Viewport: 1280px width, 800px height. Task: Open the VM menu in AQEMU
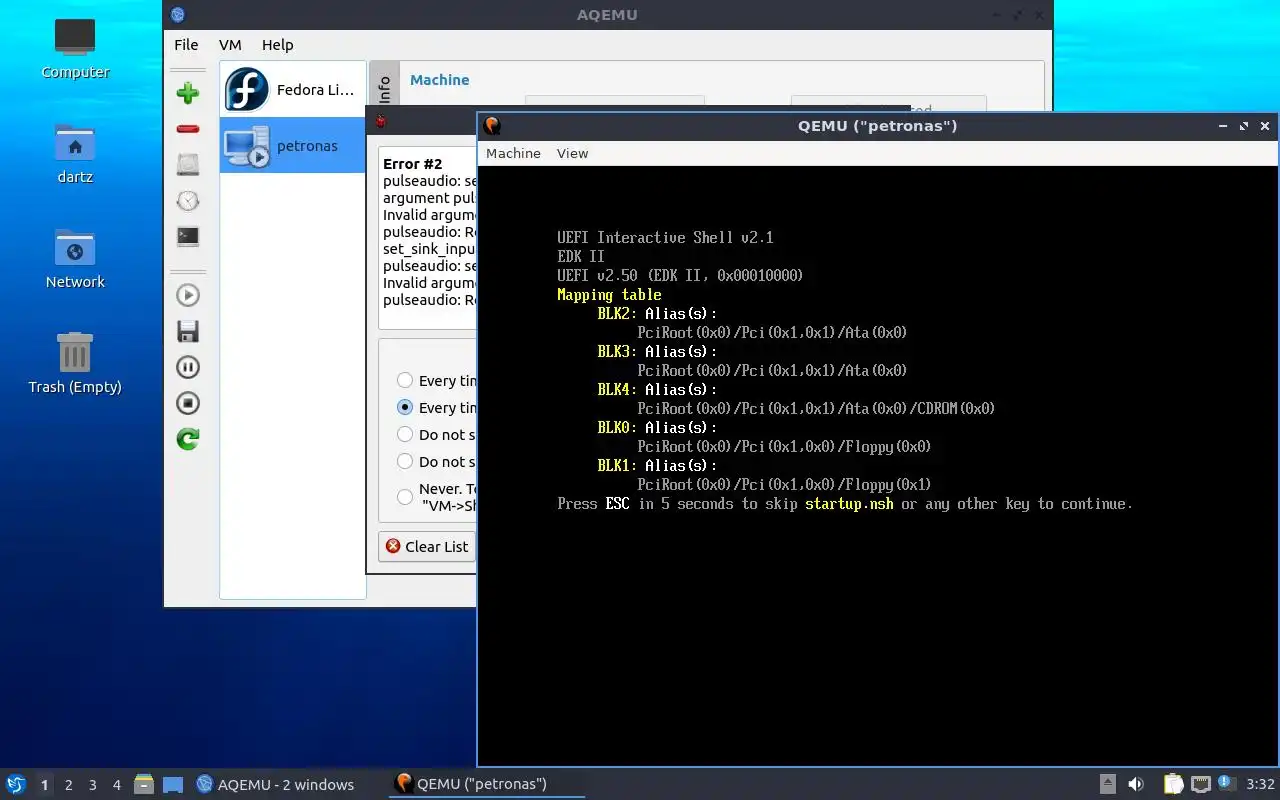230,44
